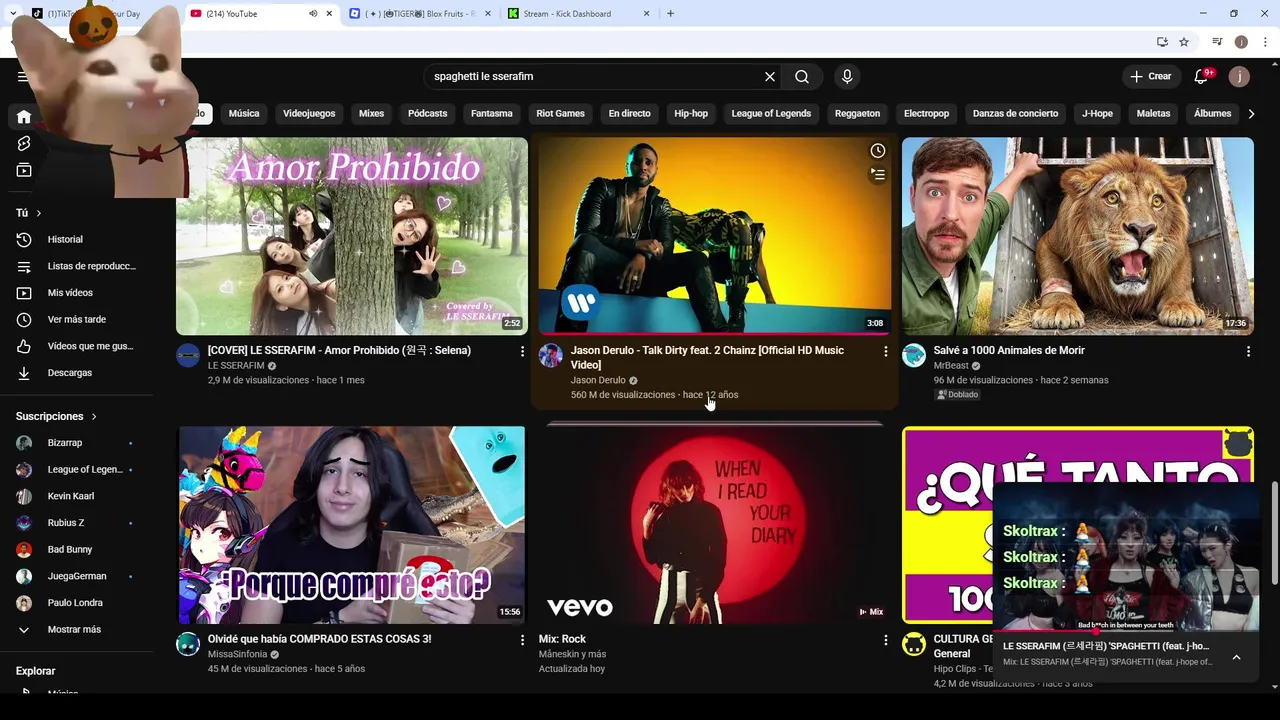Play the Amor Prohibido cover thumbnail
Viewport: 1280px width, 720px height.
(352, 236)
